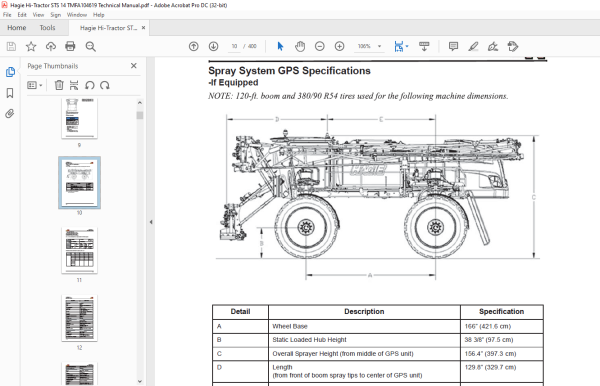Click the scrolling mode icon
Screen dimensions: 600x386
tap(424, 46)
